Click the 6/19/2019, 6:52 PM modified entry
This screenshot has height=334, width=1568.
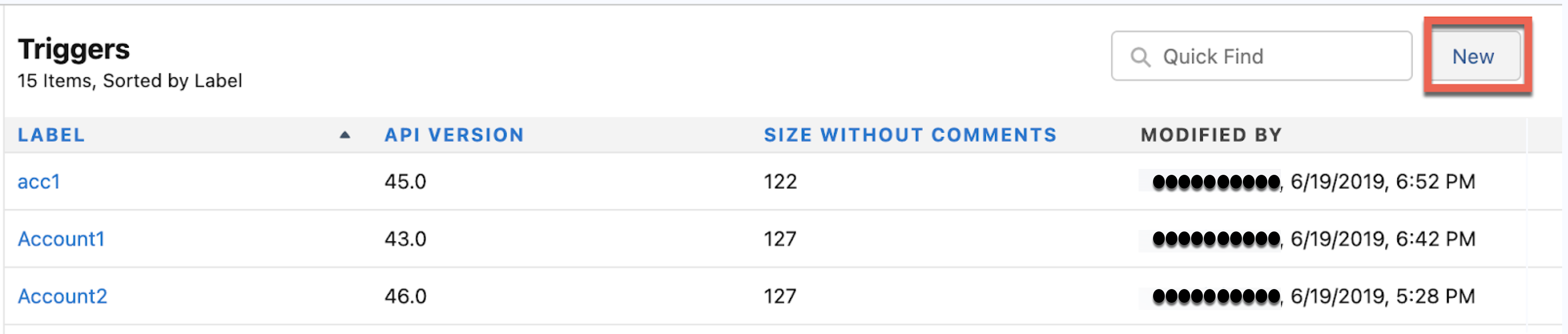coord(1382,182)
